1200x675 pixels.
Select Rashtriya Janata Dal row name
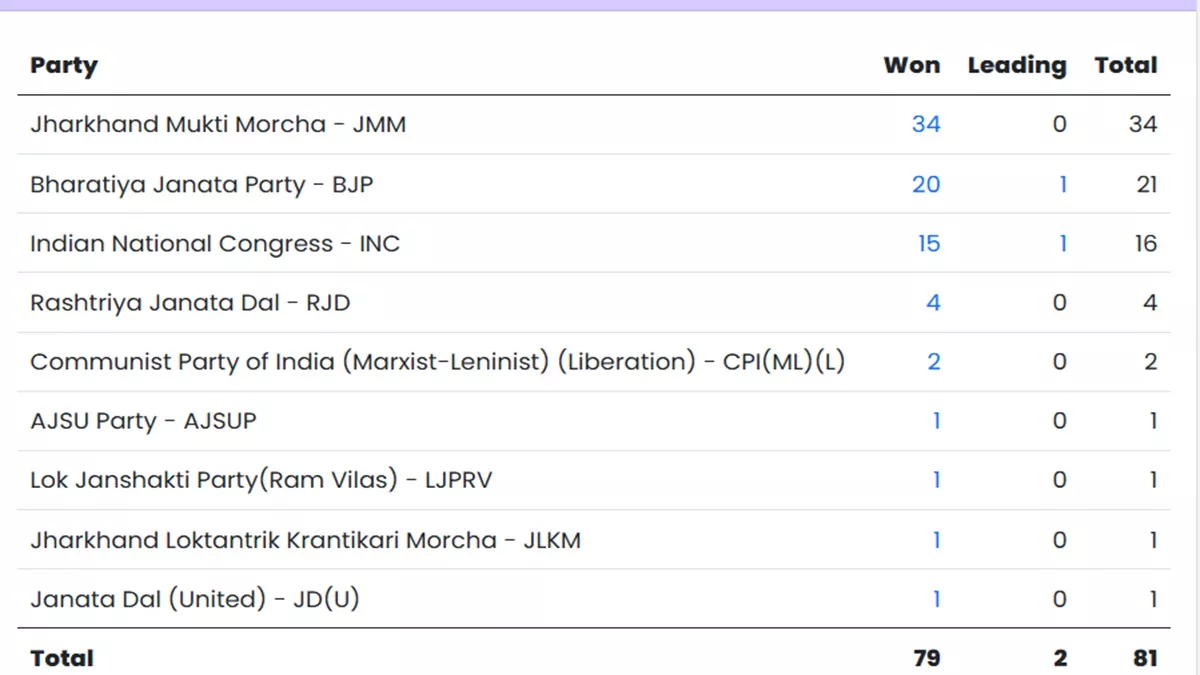[x=190, y=302]
